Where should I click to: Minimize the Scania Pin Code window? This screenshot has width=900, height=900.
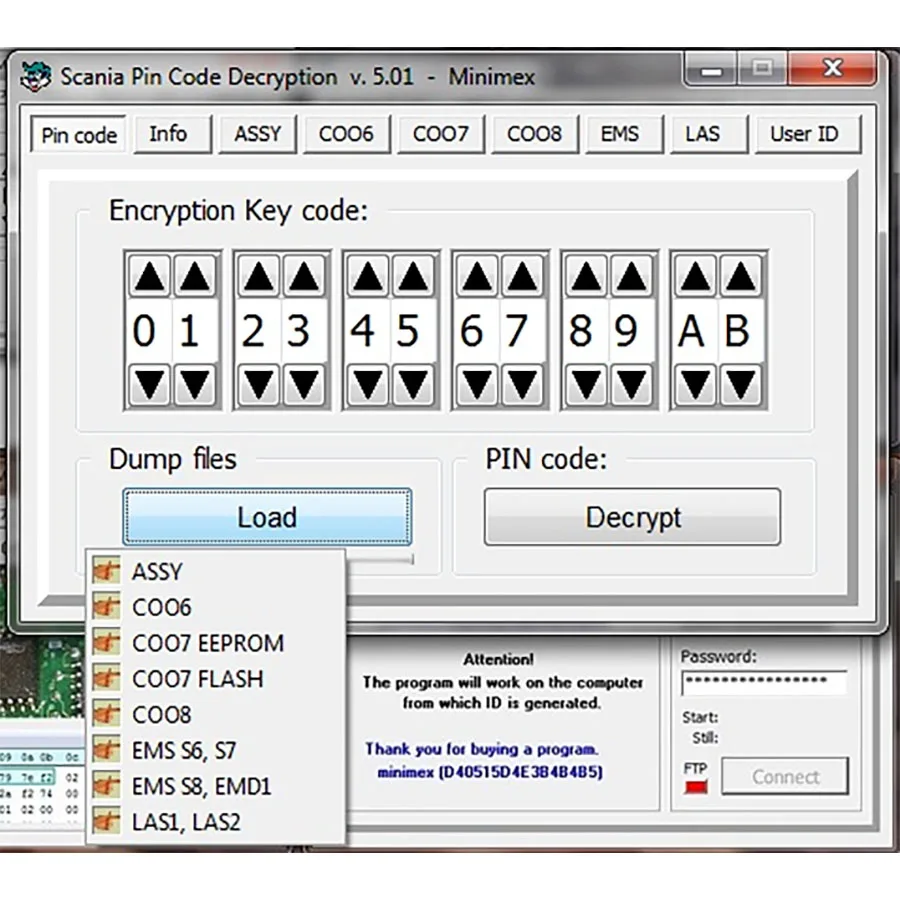[x=711, y=71]
